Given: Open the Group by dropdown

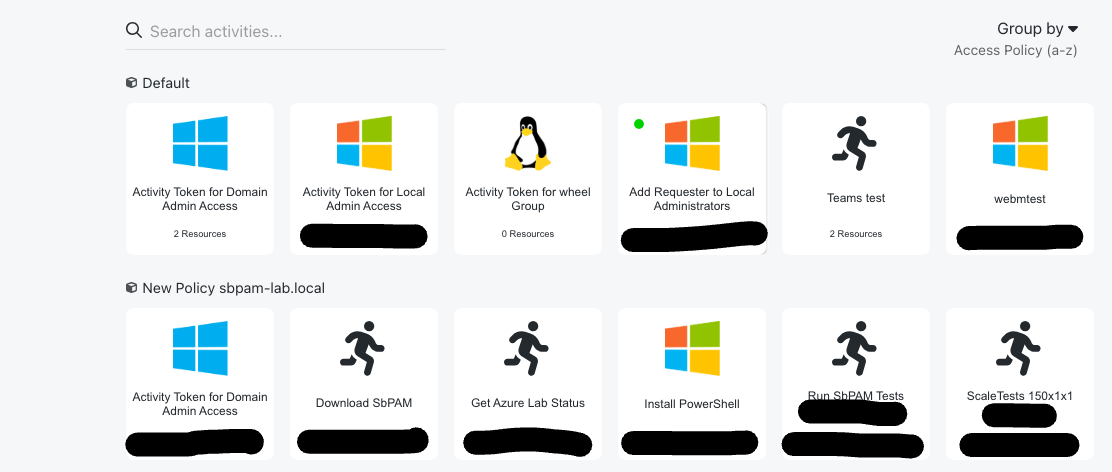Looking at the screenshot, I should [x=1037, y=29].
